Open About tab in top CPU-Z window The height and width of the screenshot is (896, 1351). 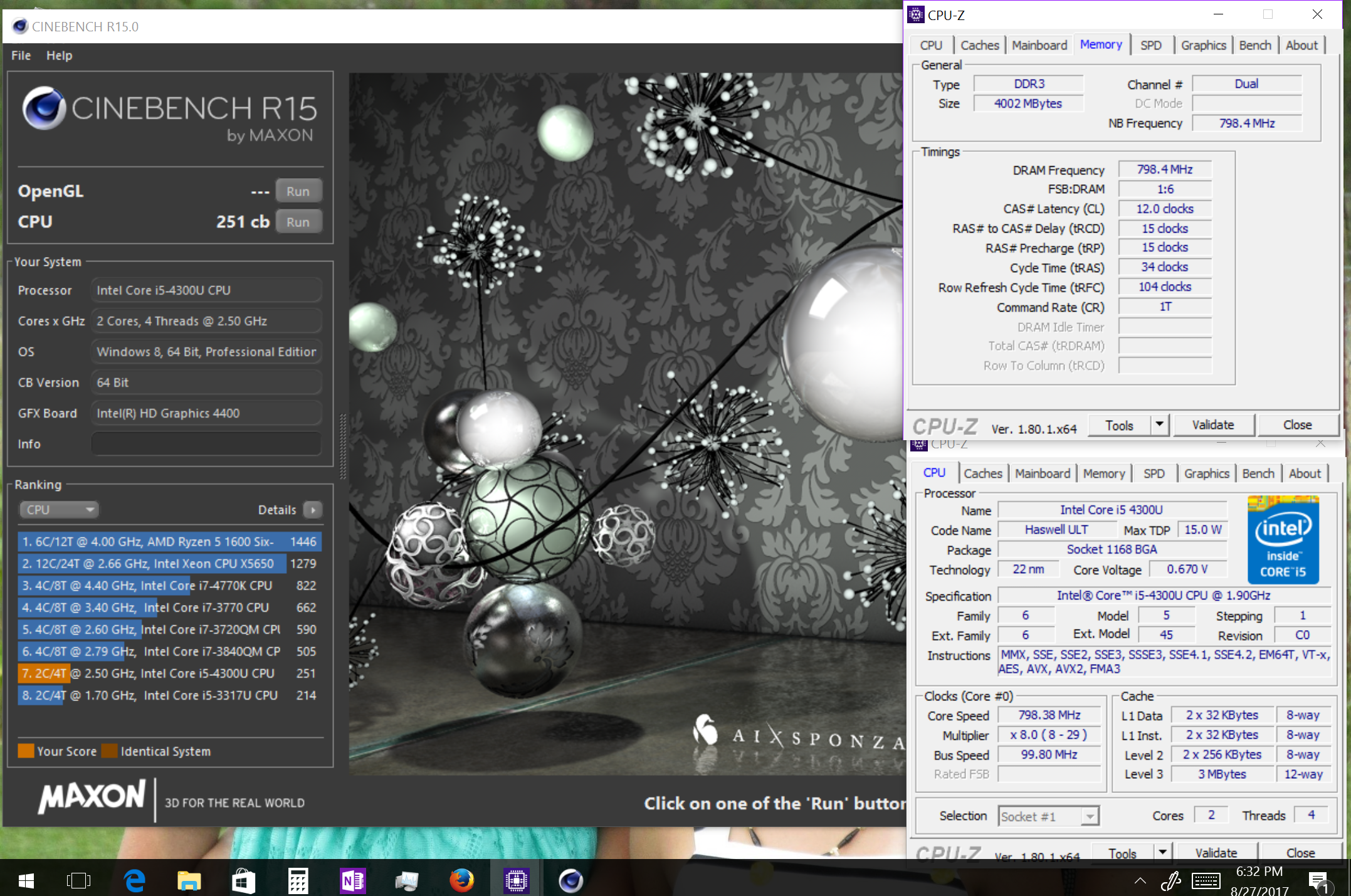click(1301, 45)
